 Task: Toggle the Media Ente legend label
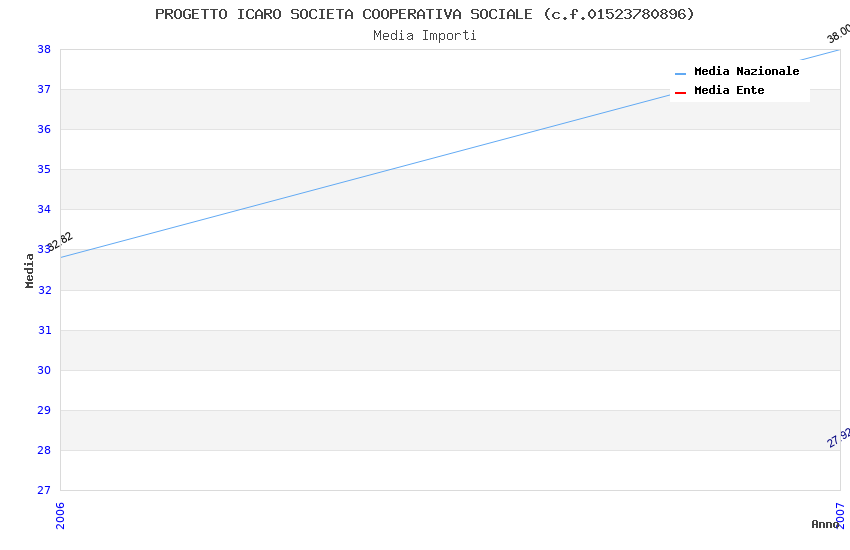[x=729, y=90]
